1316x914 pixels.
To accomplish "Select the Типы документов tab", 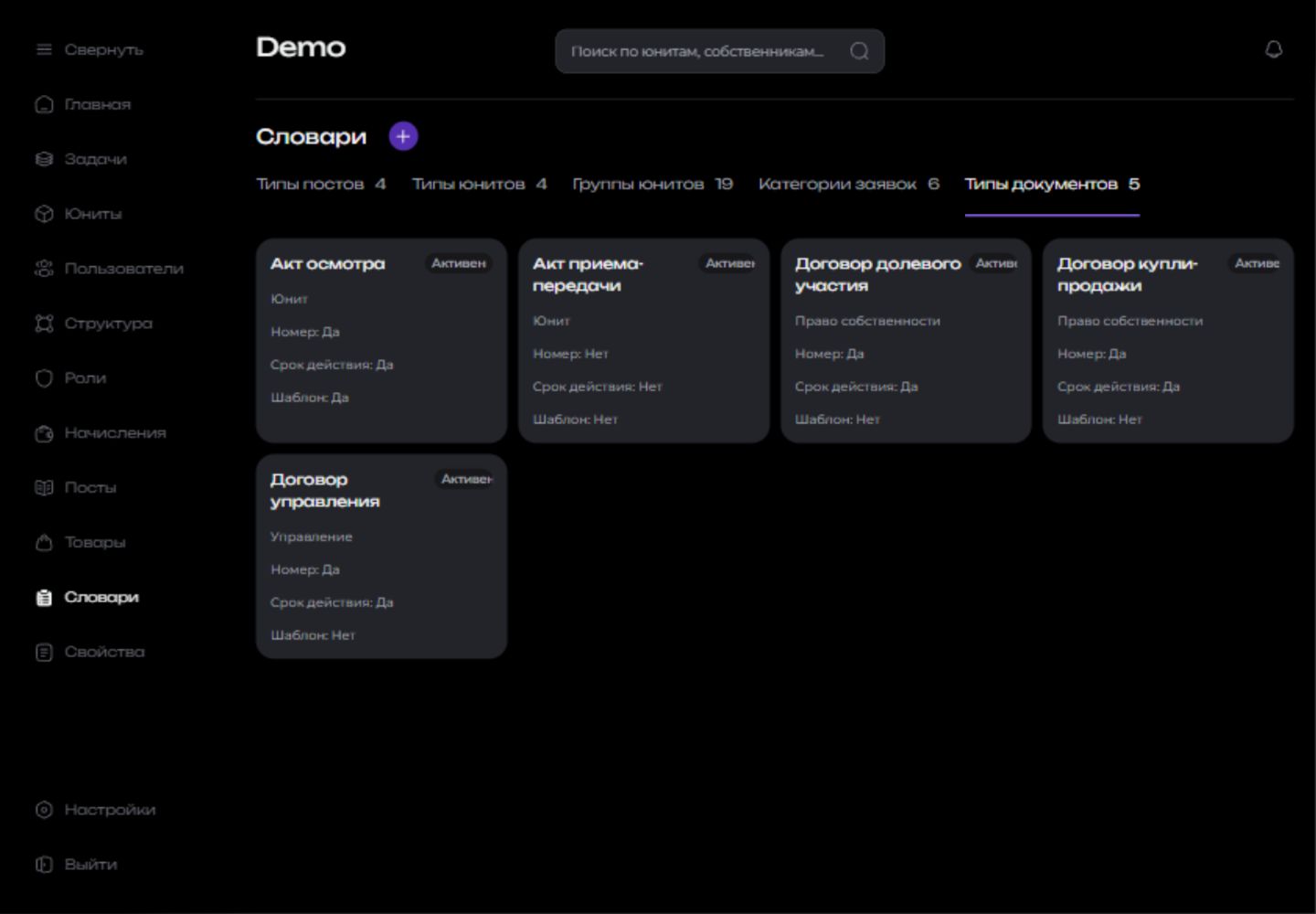I will point(1052,184).
